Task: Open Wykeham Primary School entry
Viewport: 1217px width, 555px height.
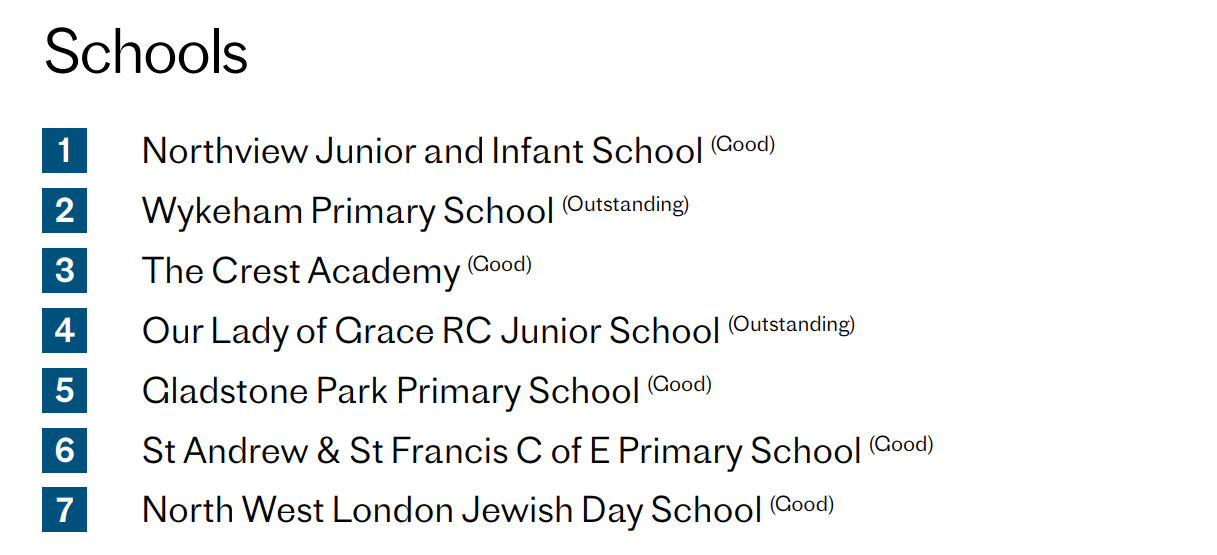Action: [347, 211]
